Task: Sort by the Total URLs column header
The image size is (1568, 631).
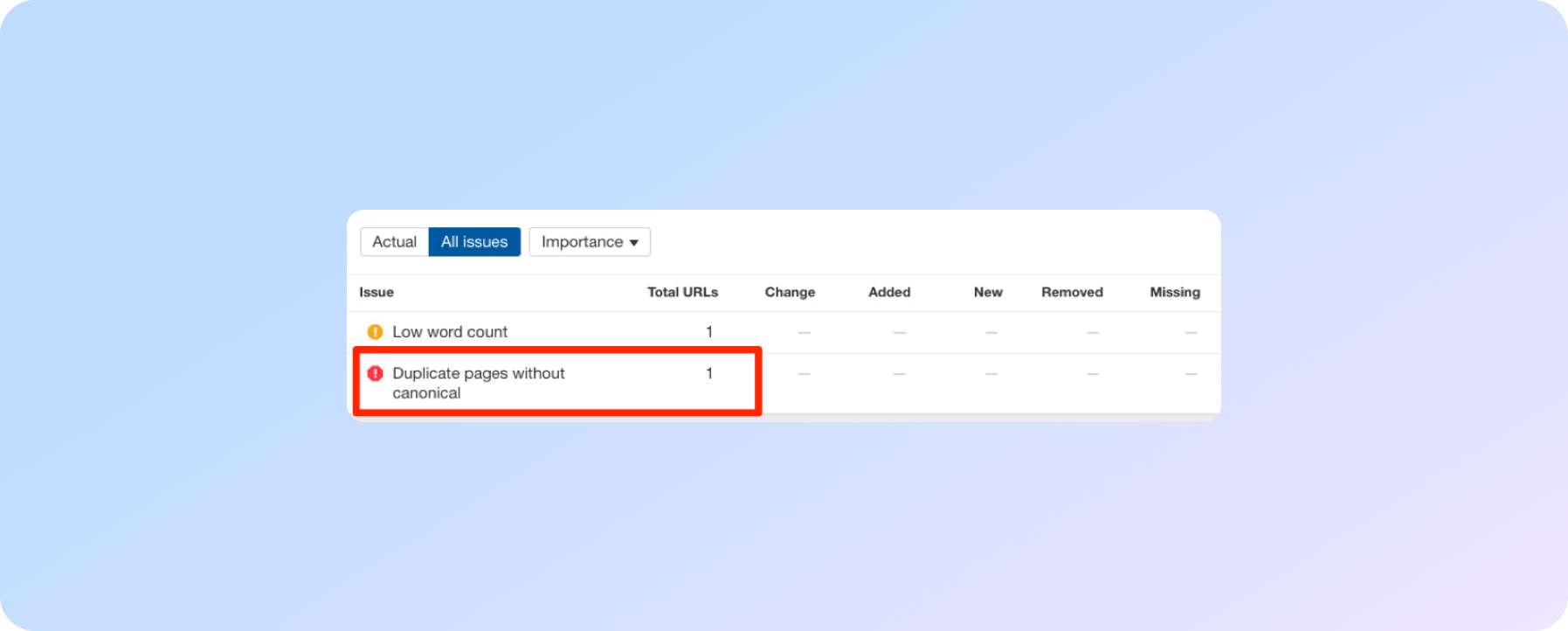Action: 682,292
